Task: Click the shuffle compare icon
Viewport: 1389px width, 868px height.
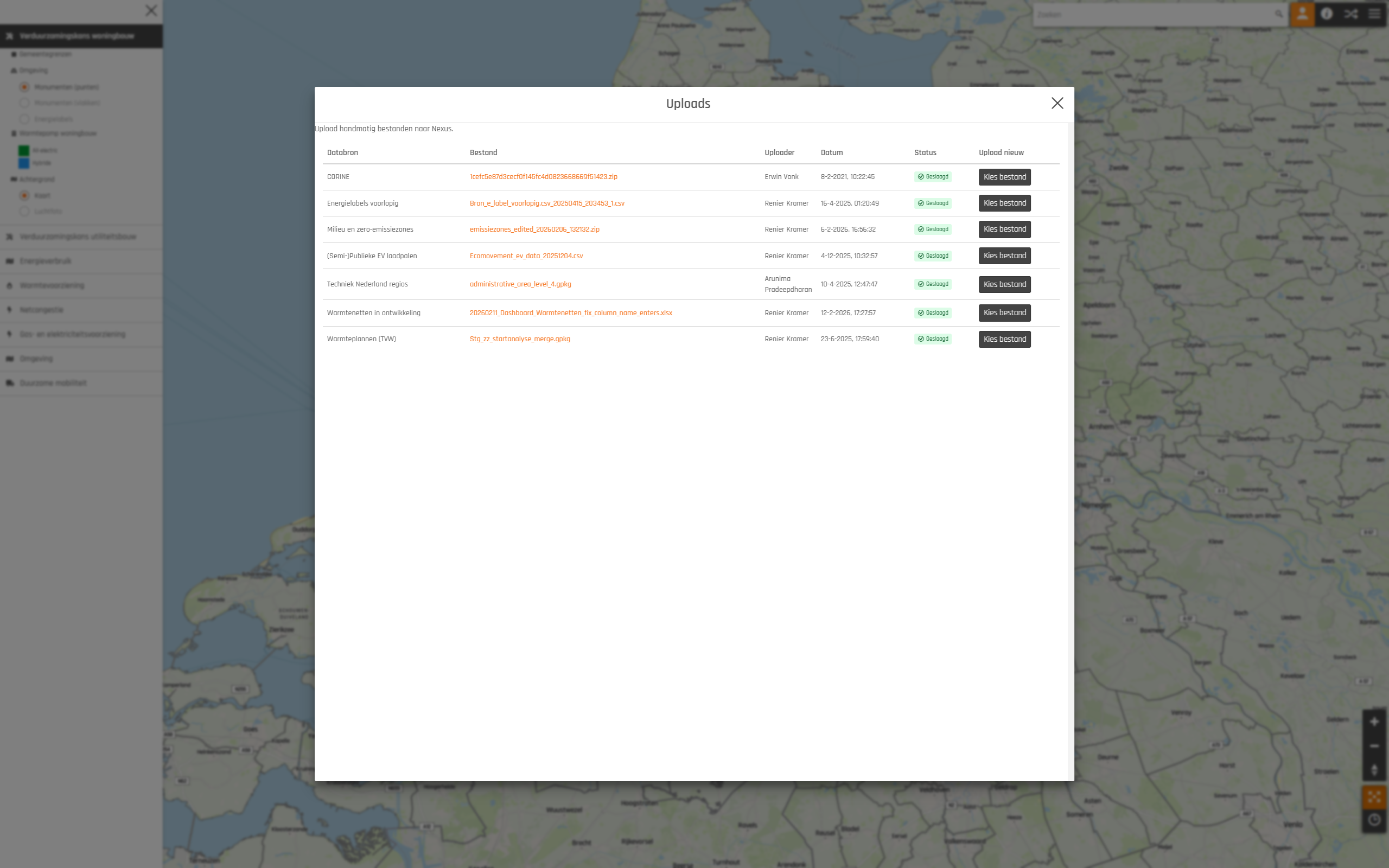Action: pos(1350,14)
